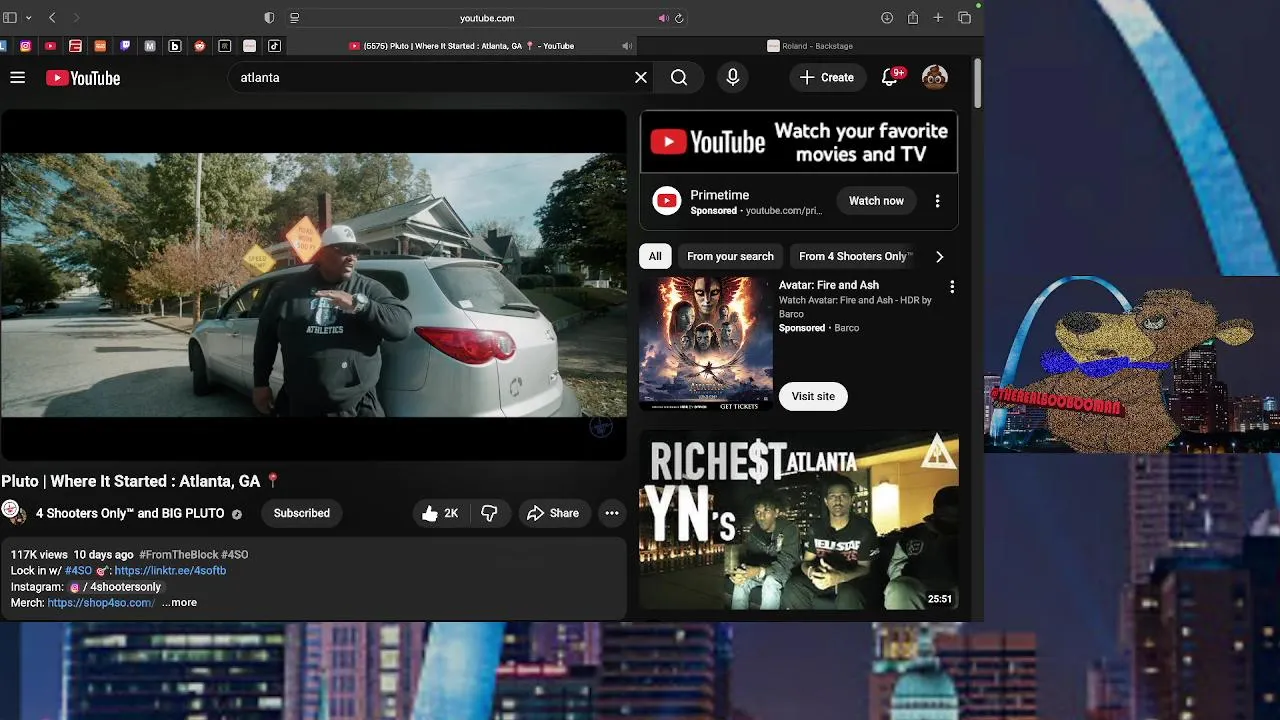Screen dimensions: 1280x720
Task: Open the pinned TikTok tab
Action: coord(274,45)
